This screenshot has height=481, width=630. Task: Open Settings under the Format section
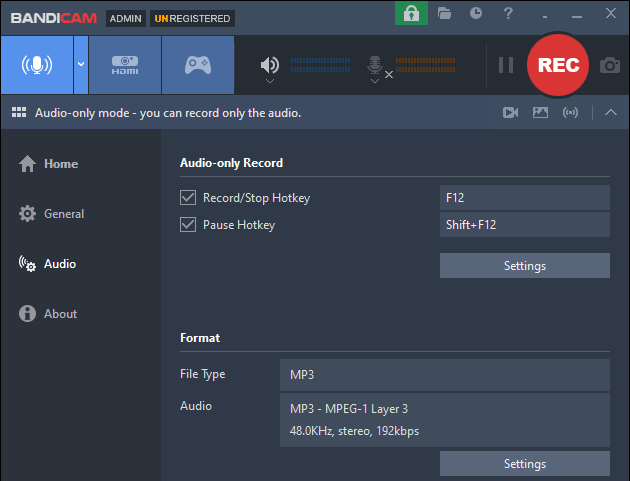click(525, 464)
